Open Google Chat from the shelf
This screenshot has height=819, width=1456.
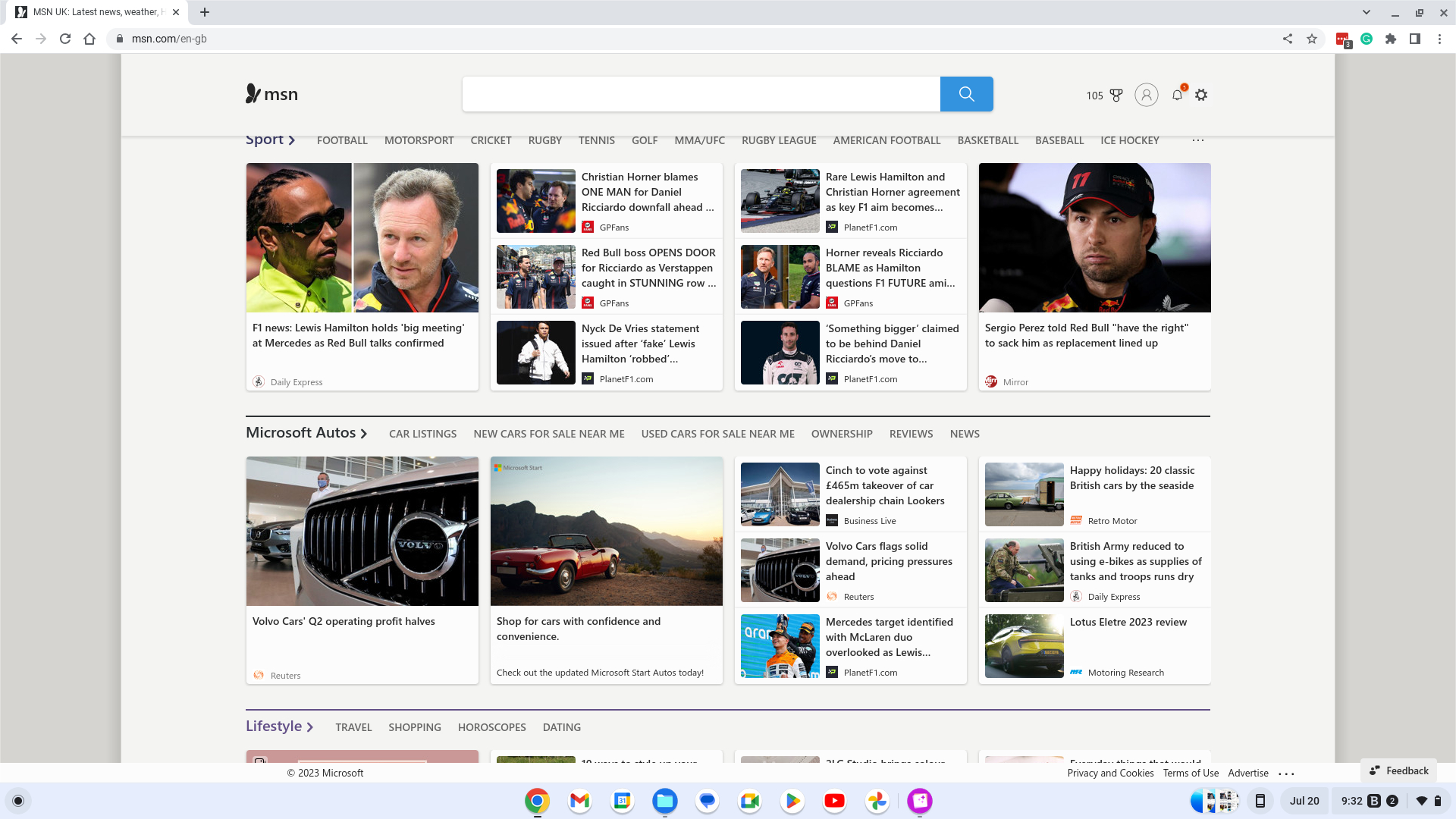pos(708,801)
